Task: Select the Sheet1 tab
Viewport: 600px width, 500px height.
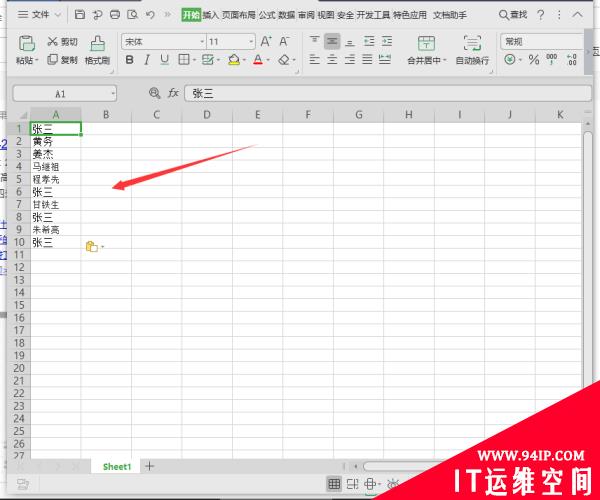Action: [x=117, y=466]
